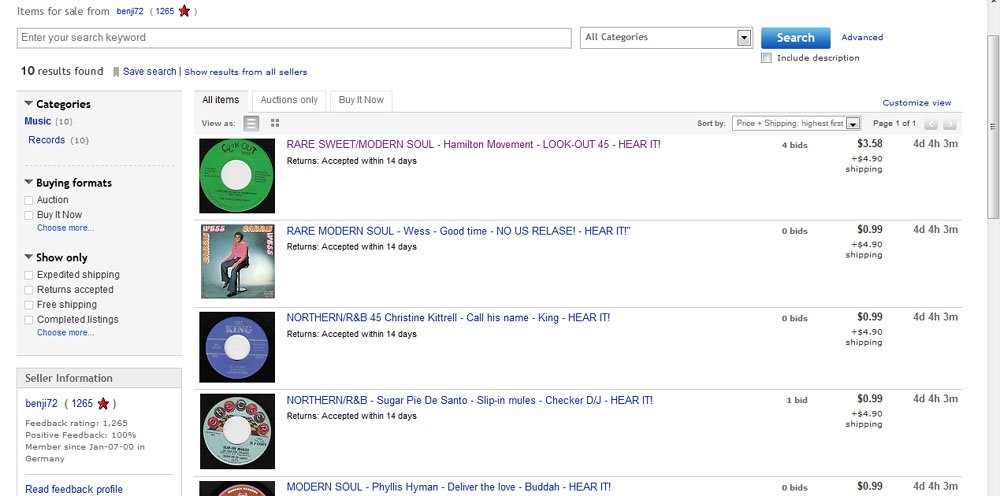
Task: Switch to gallery grid view icon
Action: (x=275, y=123)
